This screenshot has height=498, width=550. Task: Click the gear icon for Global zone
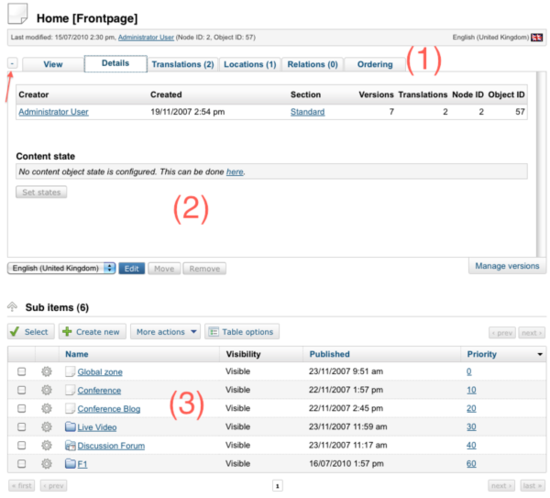click(46, 371)
